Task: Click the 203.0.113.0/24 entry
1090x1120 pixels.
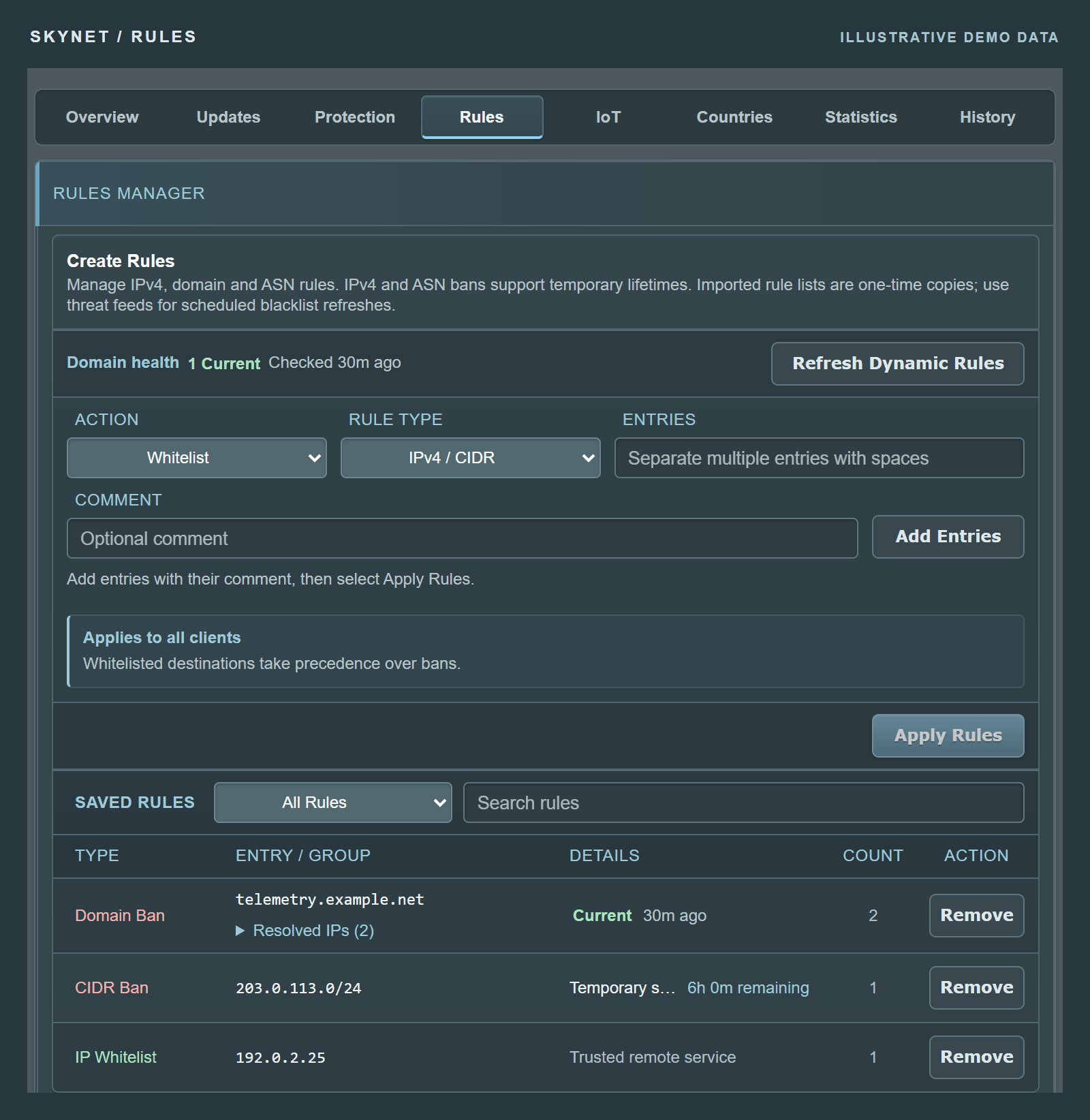Action: pyautogui.click(x=298, y=989)
